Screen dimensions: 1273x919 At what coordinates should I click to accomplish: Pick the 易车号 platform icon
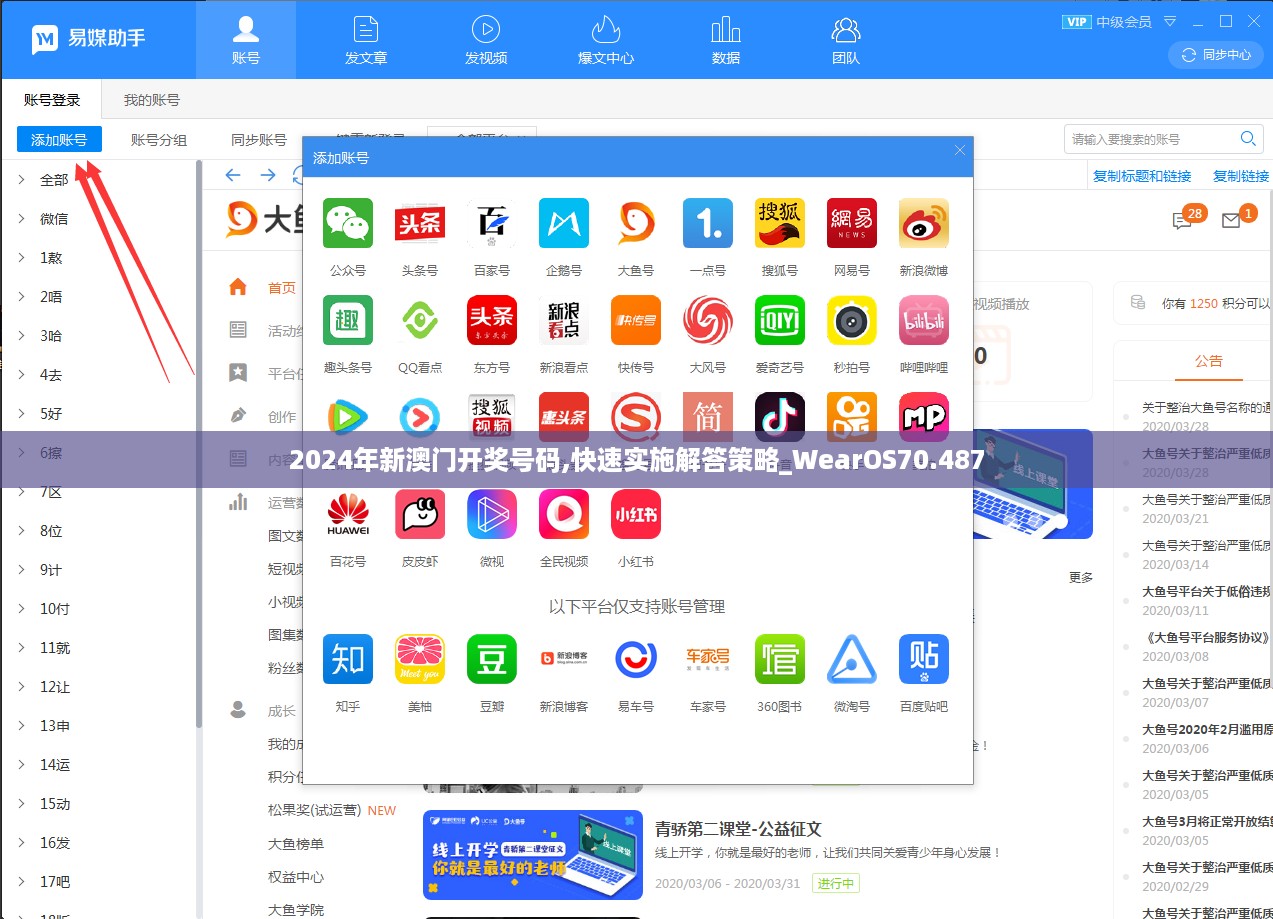pyautogui.click(x=636, y=659)
